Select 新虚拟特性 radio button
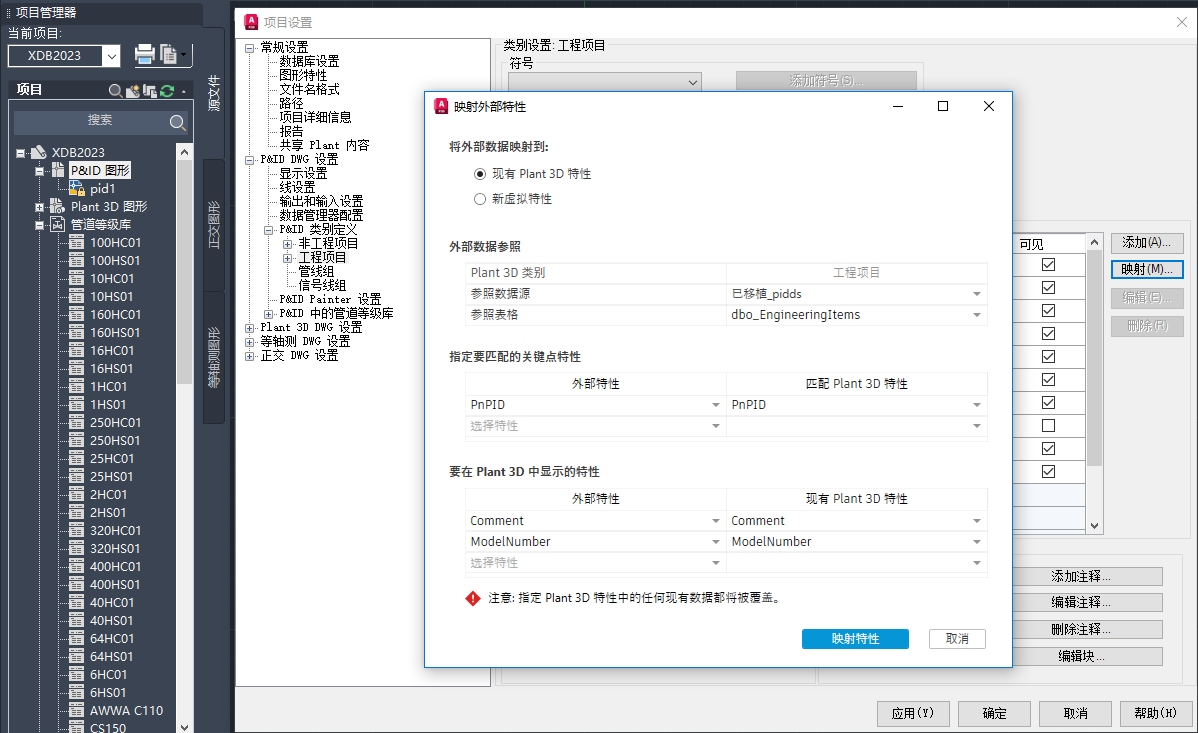Screen dimensions: 1198x733 pyautogui.click(x=480, y=199)
